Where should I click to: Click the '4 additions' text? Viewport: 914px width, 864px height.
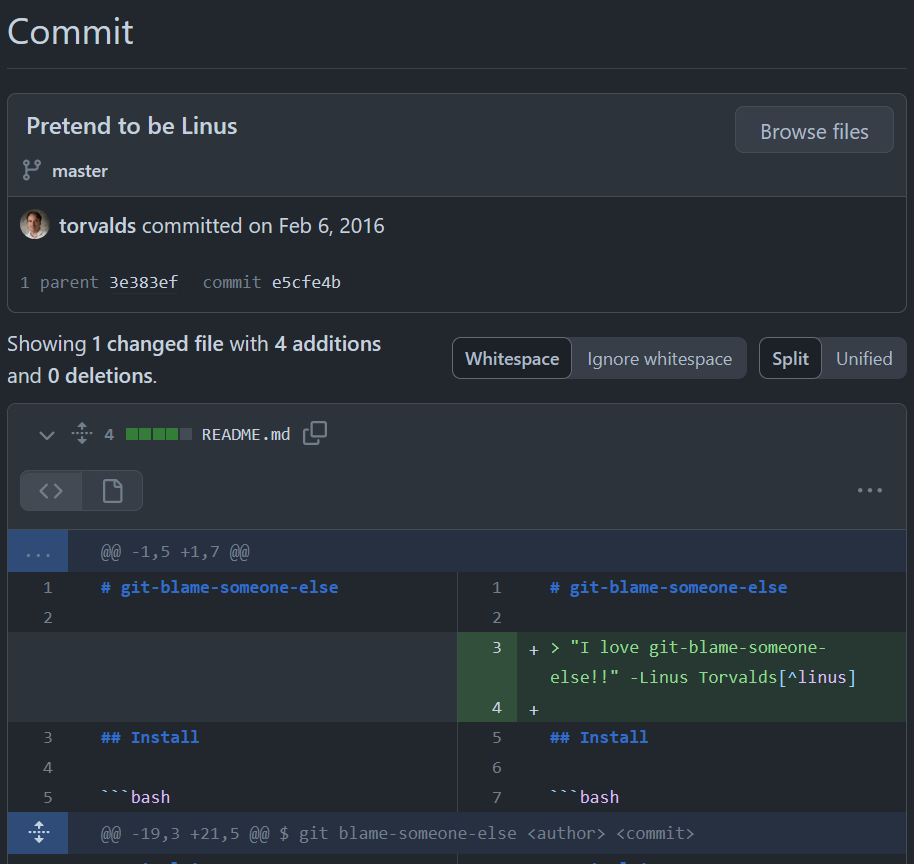(x=328, y=344)
